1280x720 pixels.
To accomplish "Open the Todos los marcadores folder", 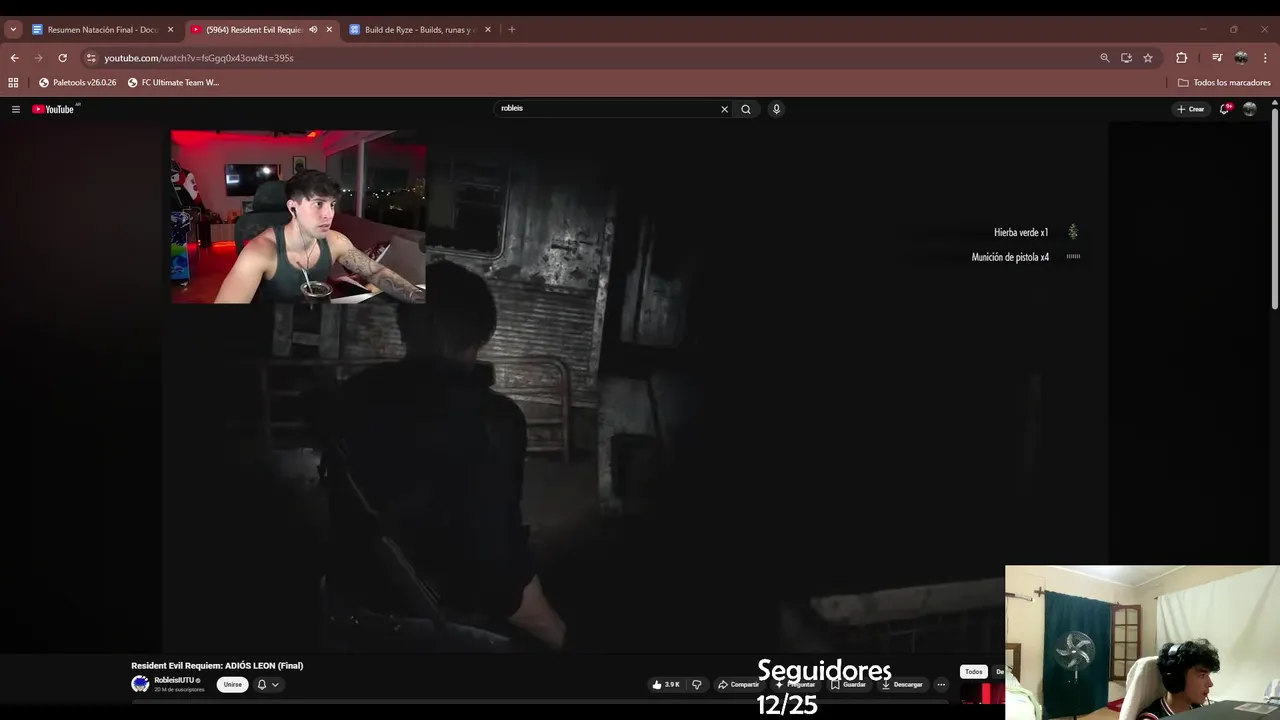I will click(x=1224, y=83).
